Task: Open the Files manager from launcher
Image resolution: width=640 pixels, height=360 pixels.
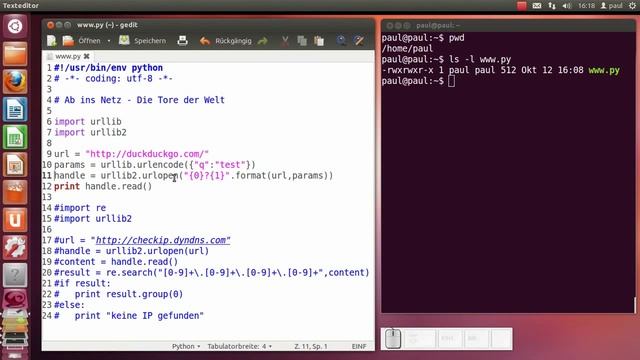Action: [15, 54]
